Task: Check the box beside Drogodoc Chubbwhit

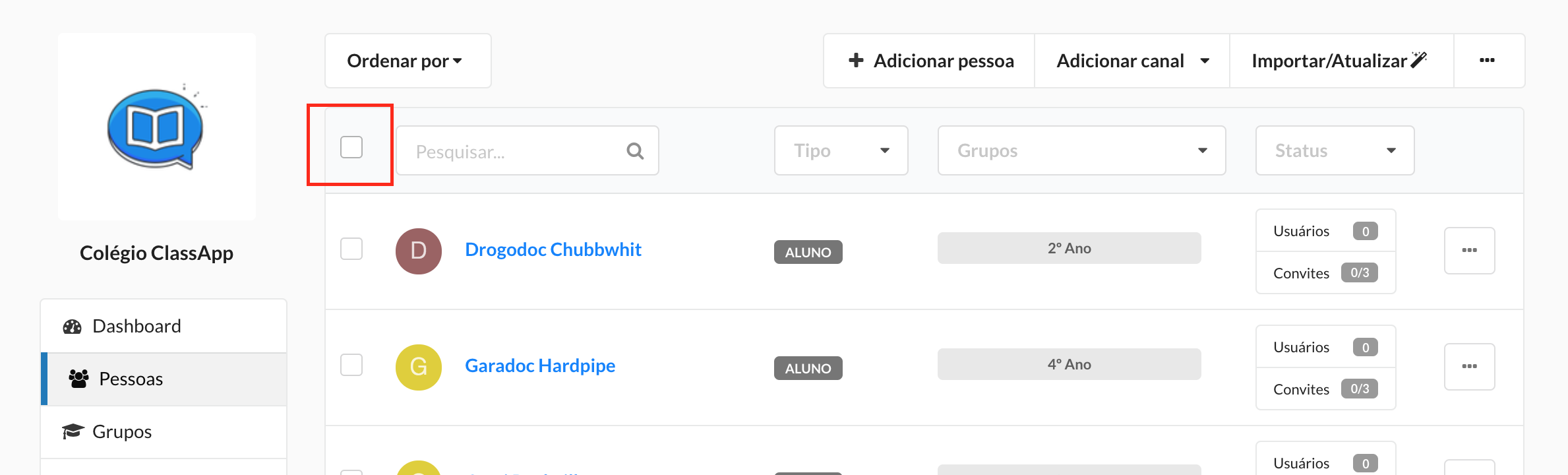Action: pyautogui.click(x=351, y=249)
